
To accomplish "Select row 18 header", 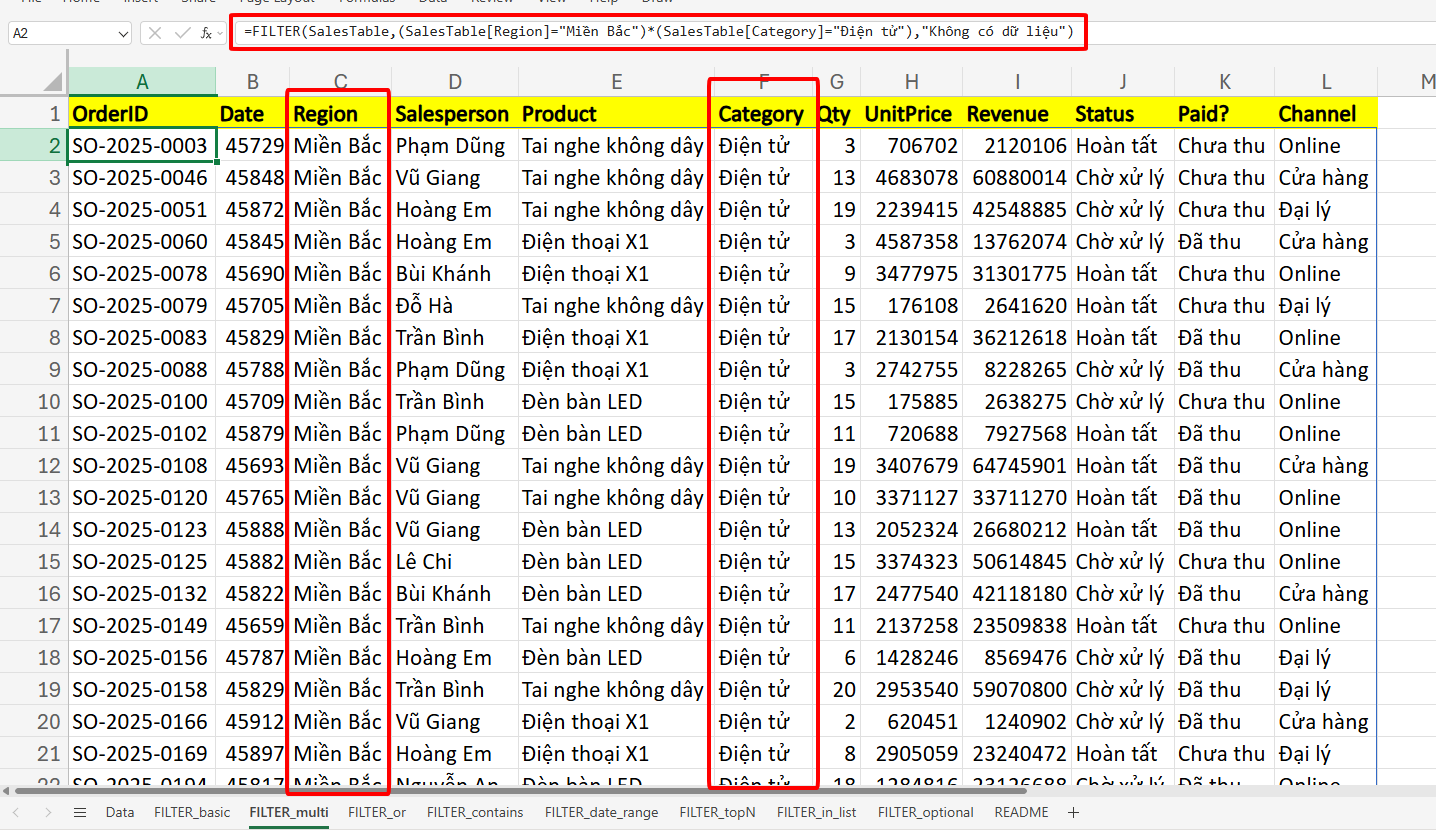I will pyautogui.click(x=34, y=658).
